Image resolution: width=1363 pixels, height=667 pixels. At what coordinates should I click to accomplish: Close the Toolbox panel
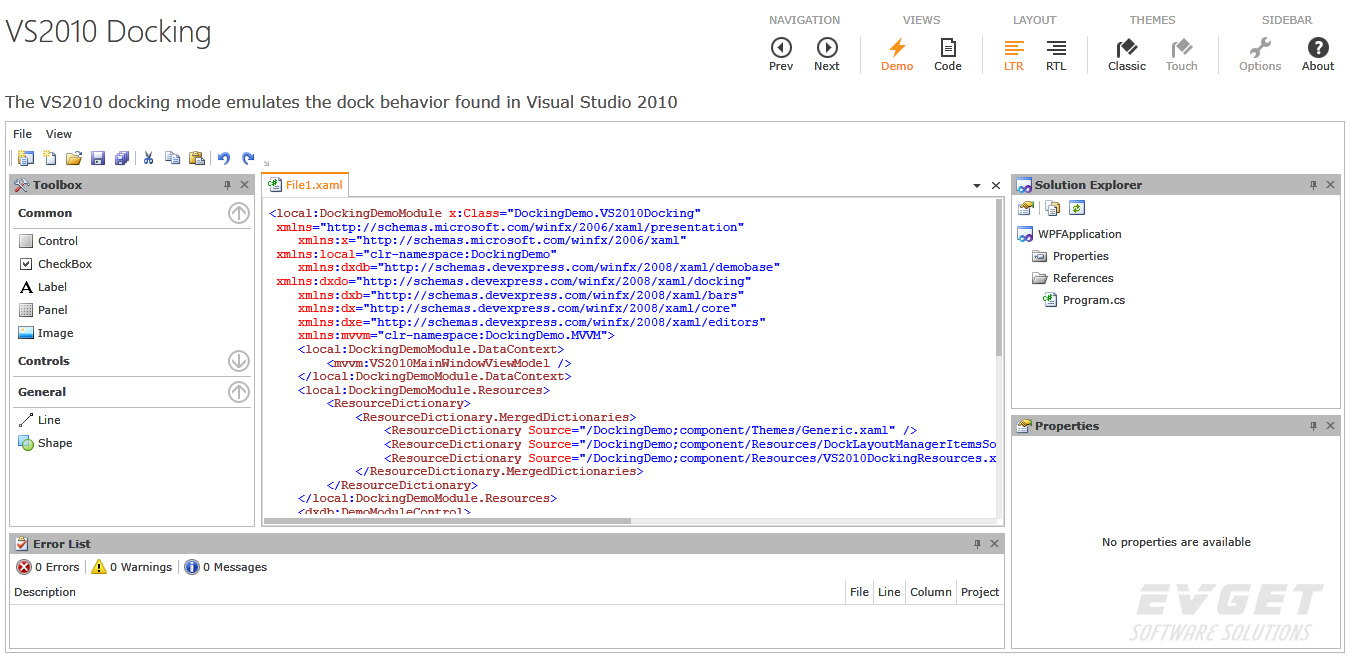245,185
